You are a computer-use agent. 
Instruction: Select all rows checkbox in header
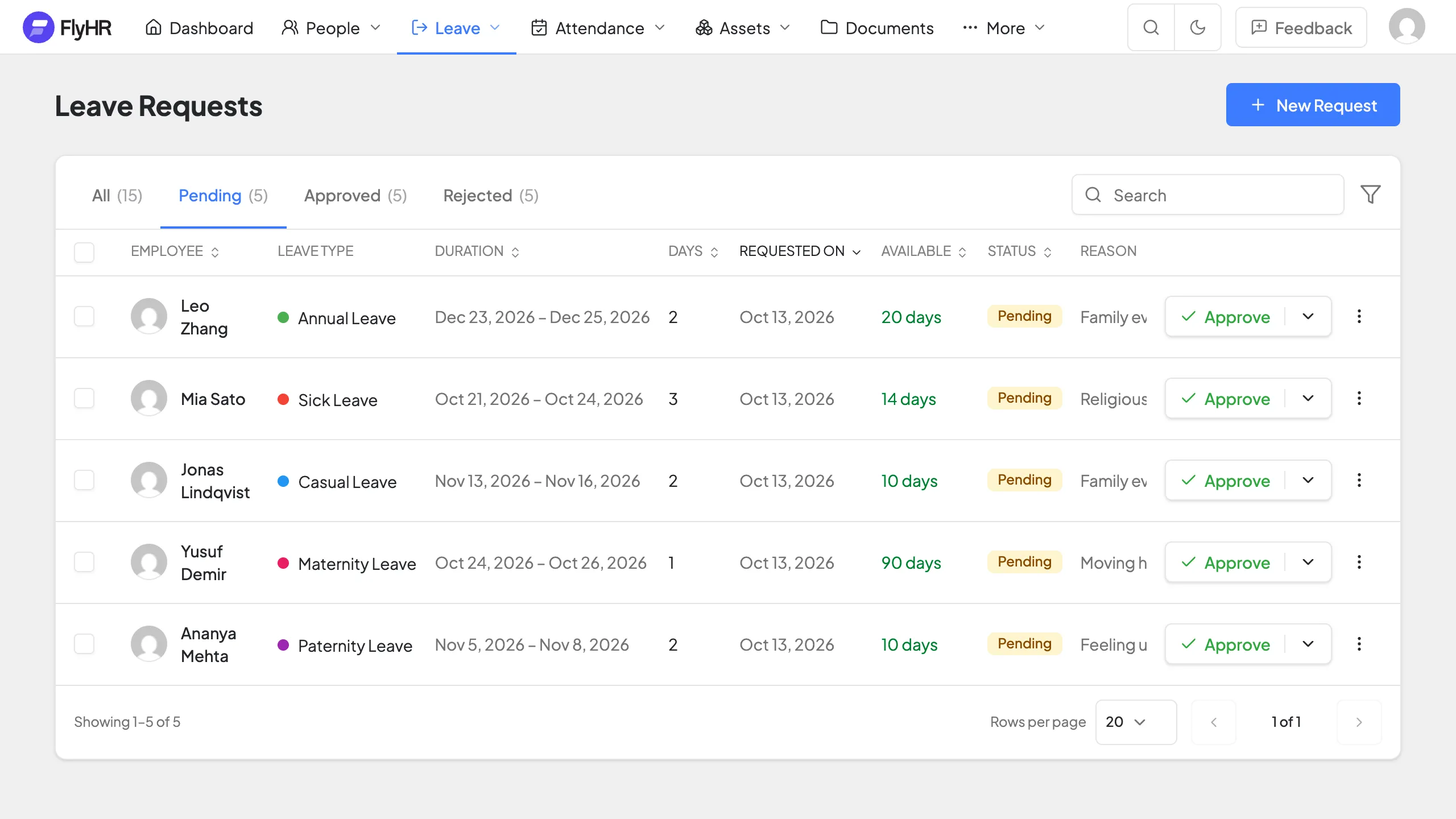click(84, 252)
